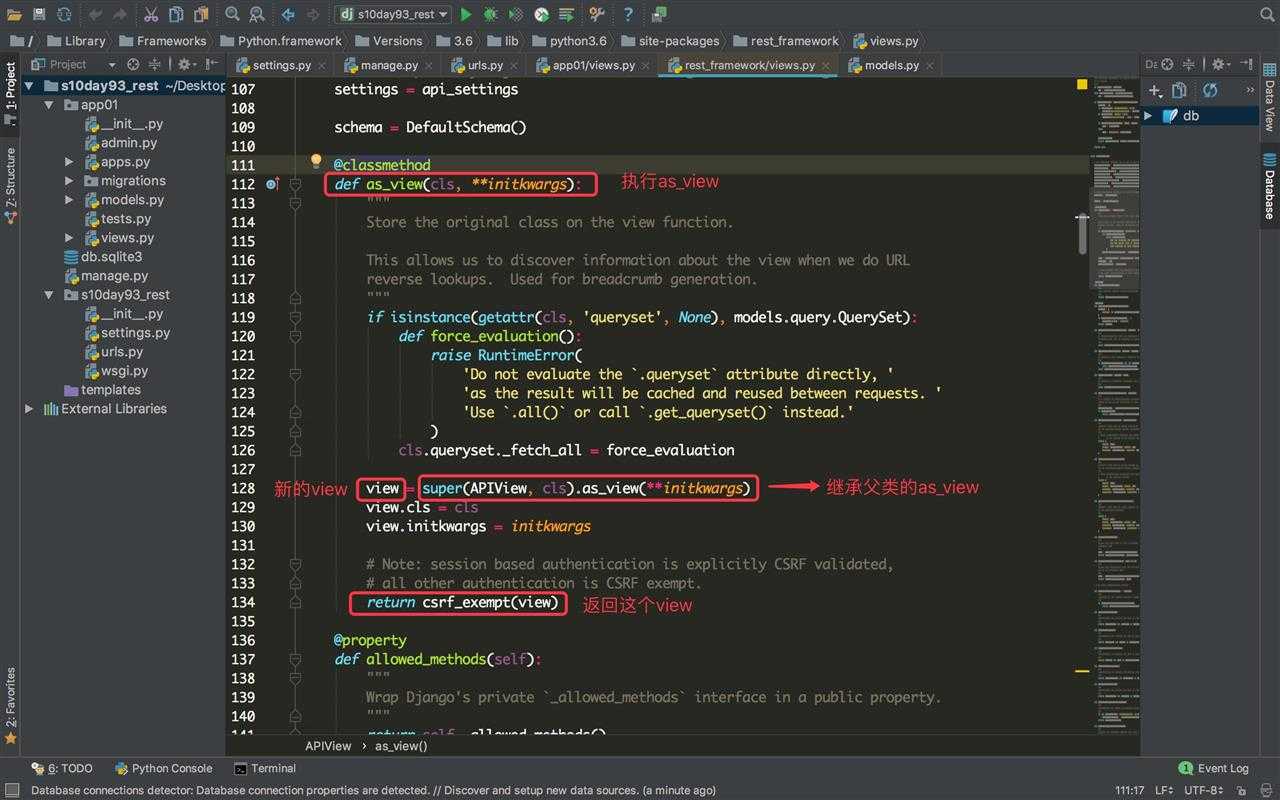Run the project with the green play icon
This screenshot has height=800, width=1280.
coord(467,14)
